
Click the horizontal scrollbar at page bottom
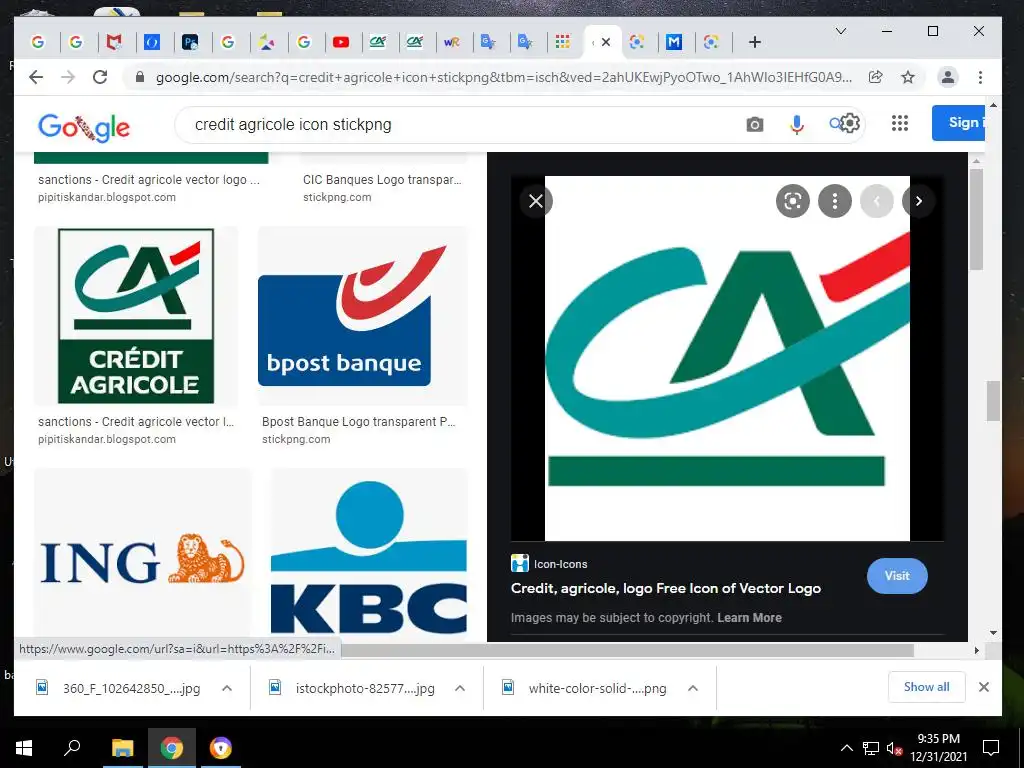pyautogui.click(x=627, y=650)
